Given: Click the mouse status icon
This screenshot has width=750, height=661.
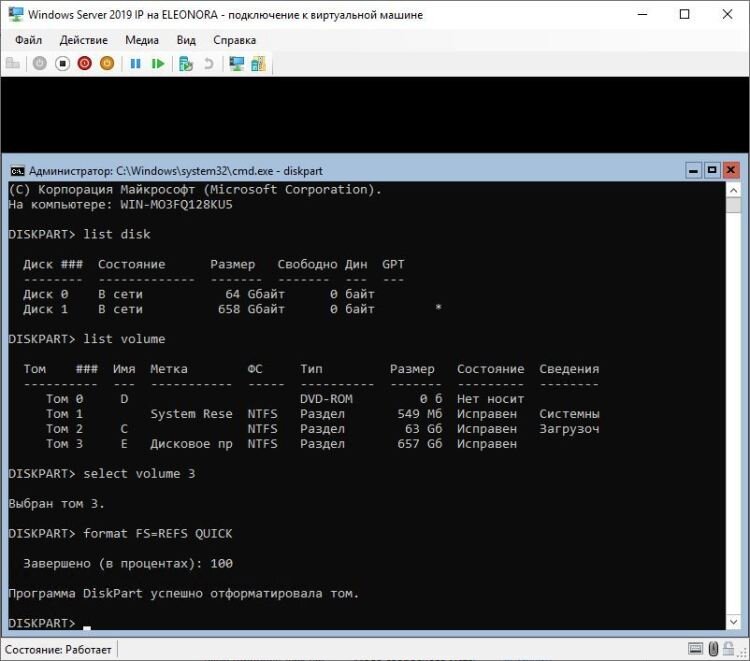Looking at the screenshot, I should (x=713, y=649).
